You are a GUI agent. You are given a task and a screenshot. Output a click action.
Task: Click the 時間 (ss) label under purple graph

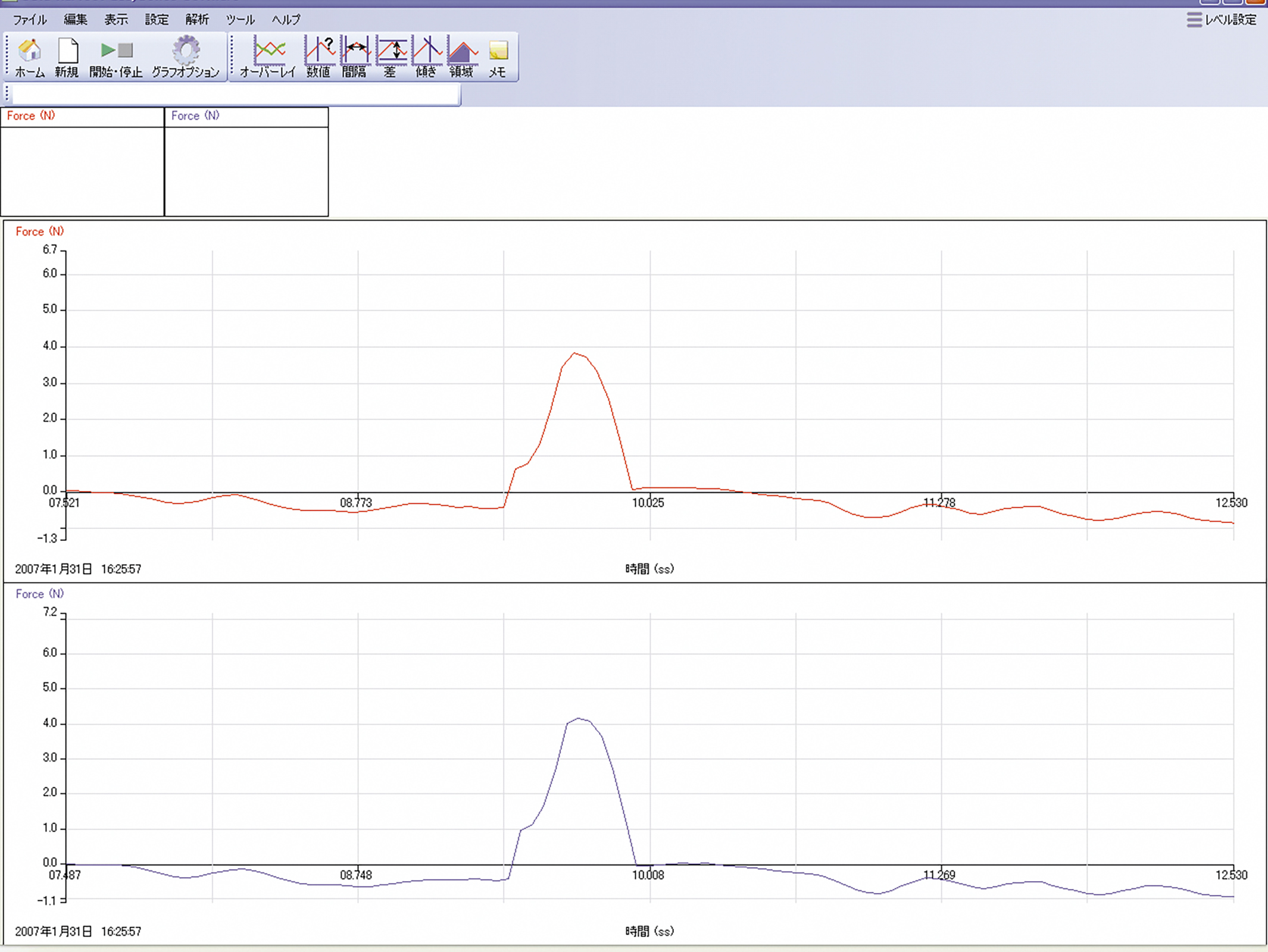click(x=649, y=931)
